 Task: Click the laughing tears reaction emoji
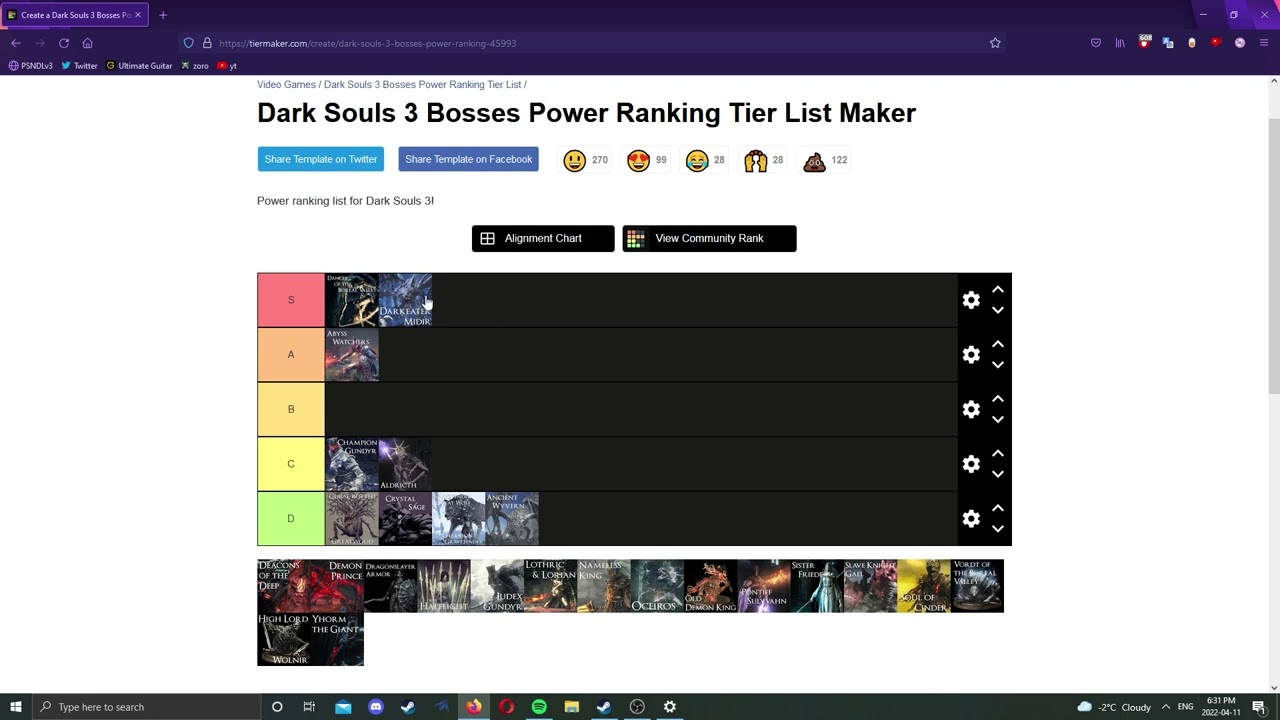[x=697, y=160]
